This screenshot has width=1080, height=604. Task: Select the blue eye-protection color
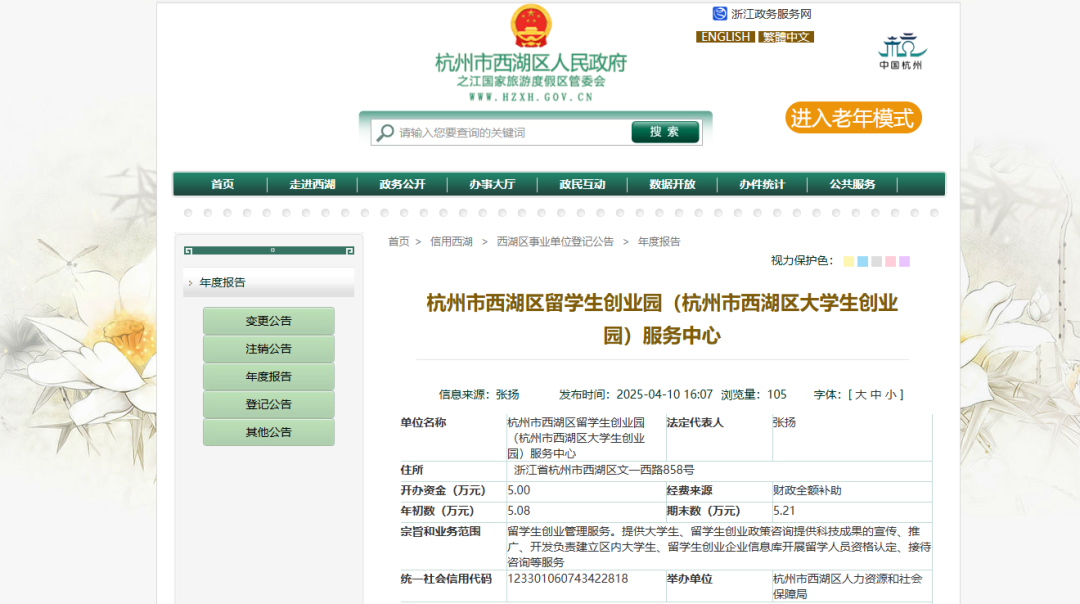click(863, 262)
